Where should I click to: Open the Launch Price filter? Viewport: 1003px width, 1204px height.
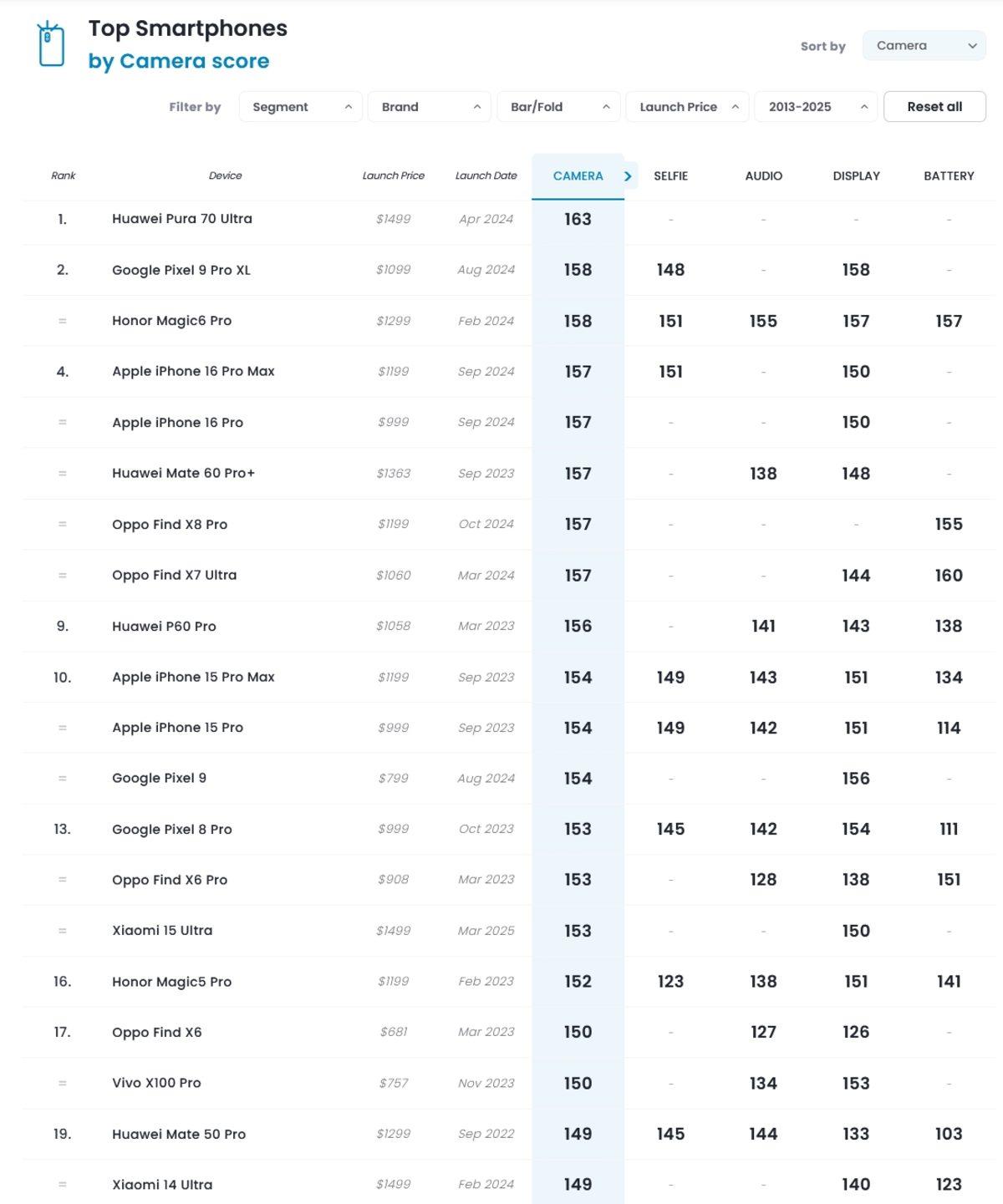click(x=687, y=107)
